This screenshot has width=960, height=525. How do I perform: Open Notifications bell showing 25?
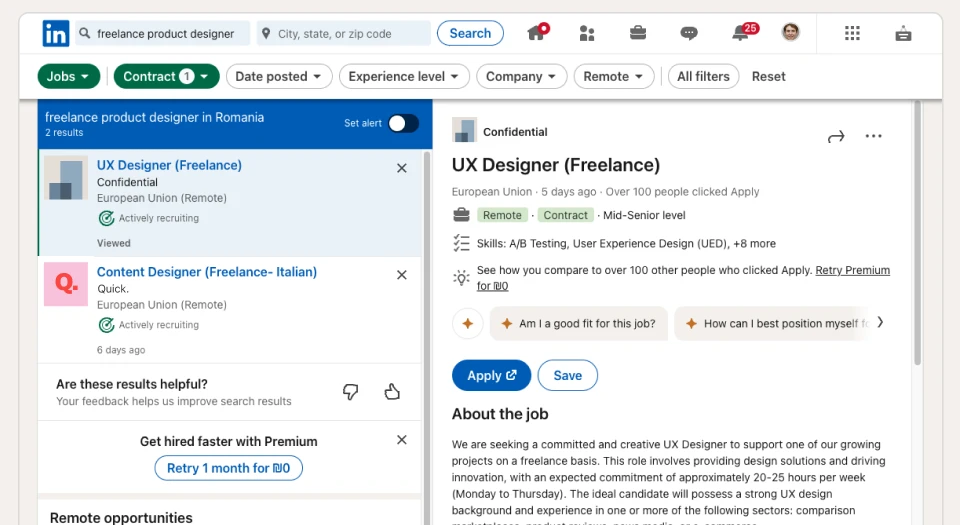744,32
